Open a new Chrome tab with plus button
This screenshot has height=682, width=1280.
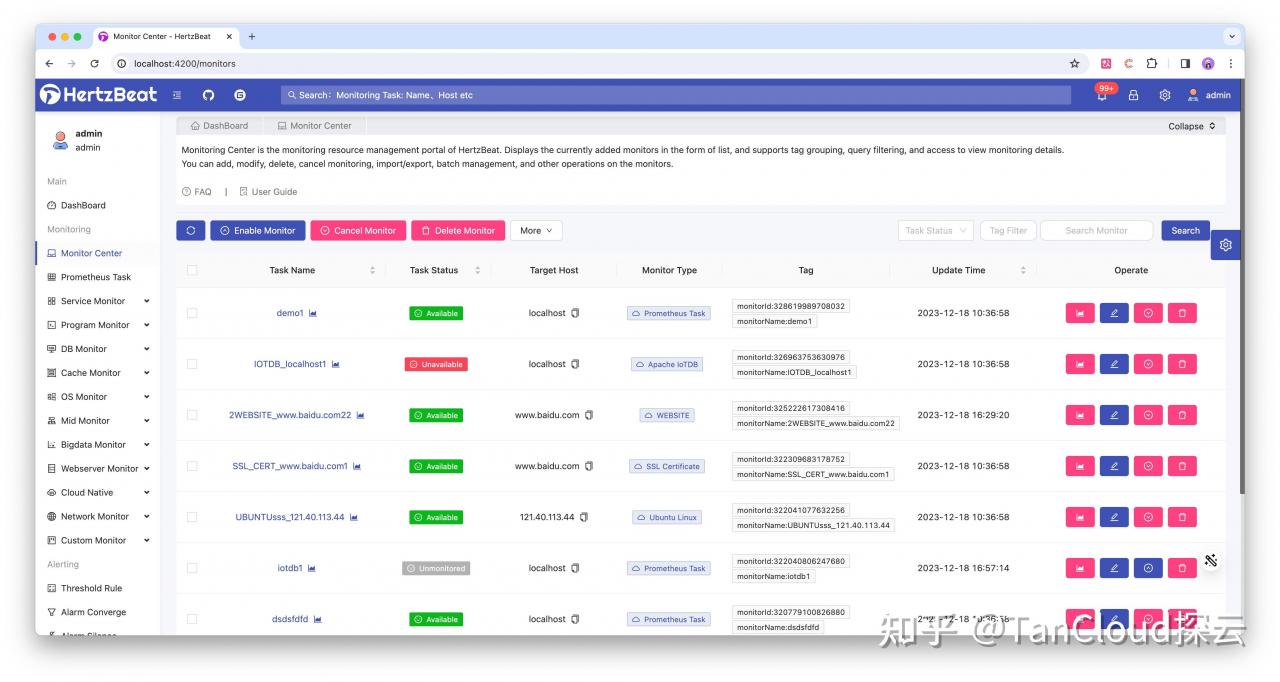click(252, 36)
